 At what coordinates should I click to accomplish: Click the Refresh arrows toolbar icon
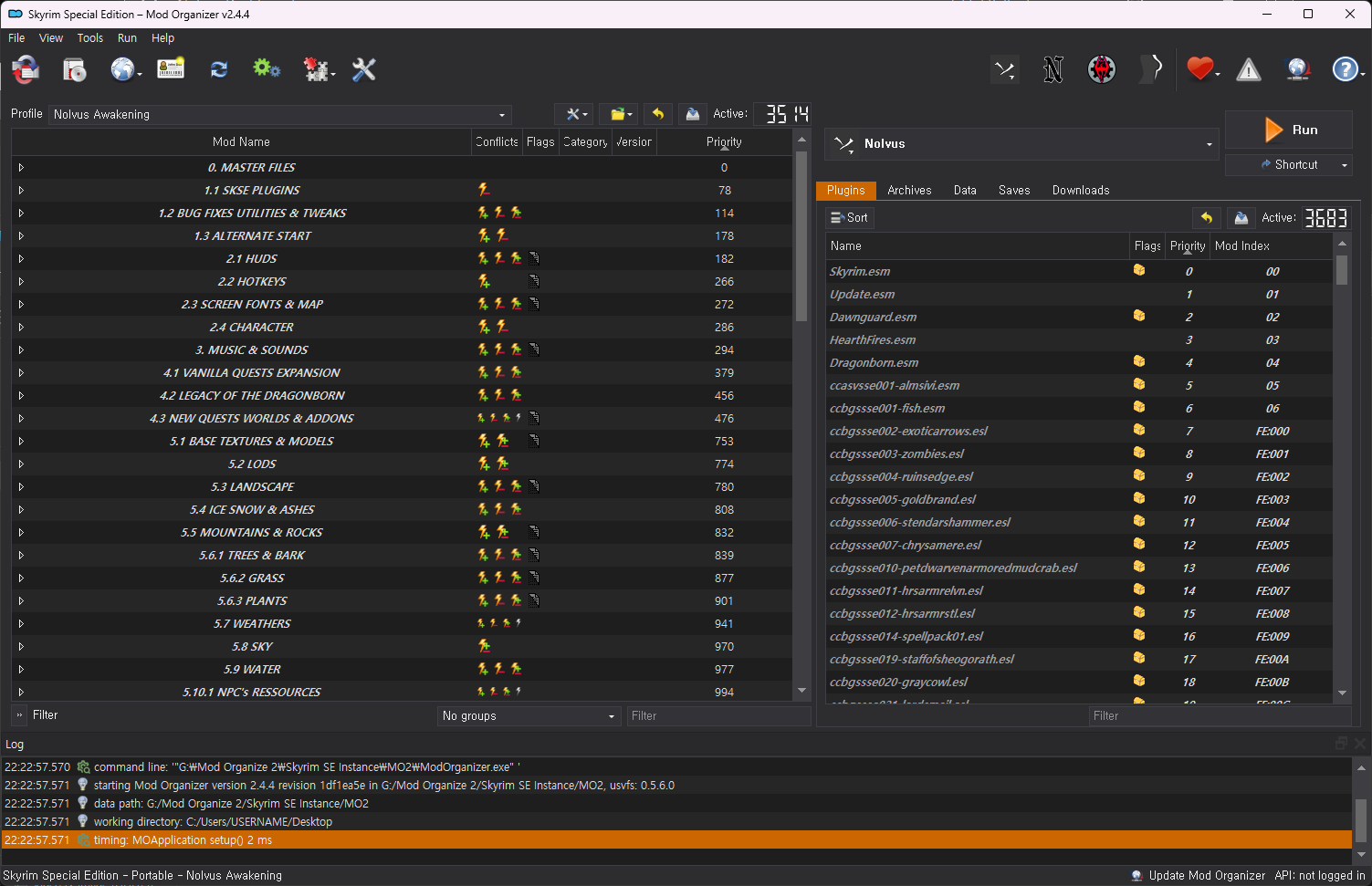coord(219,69)
